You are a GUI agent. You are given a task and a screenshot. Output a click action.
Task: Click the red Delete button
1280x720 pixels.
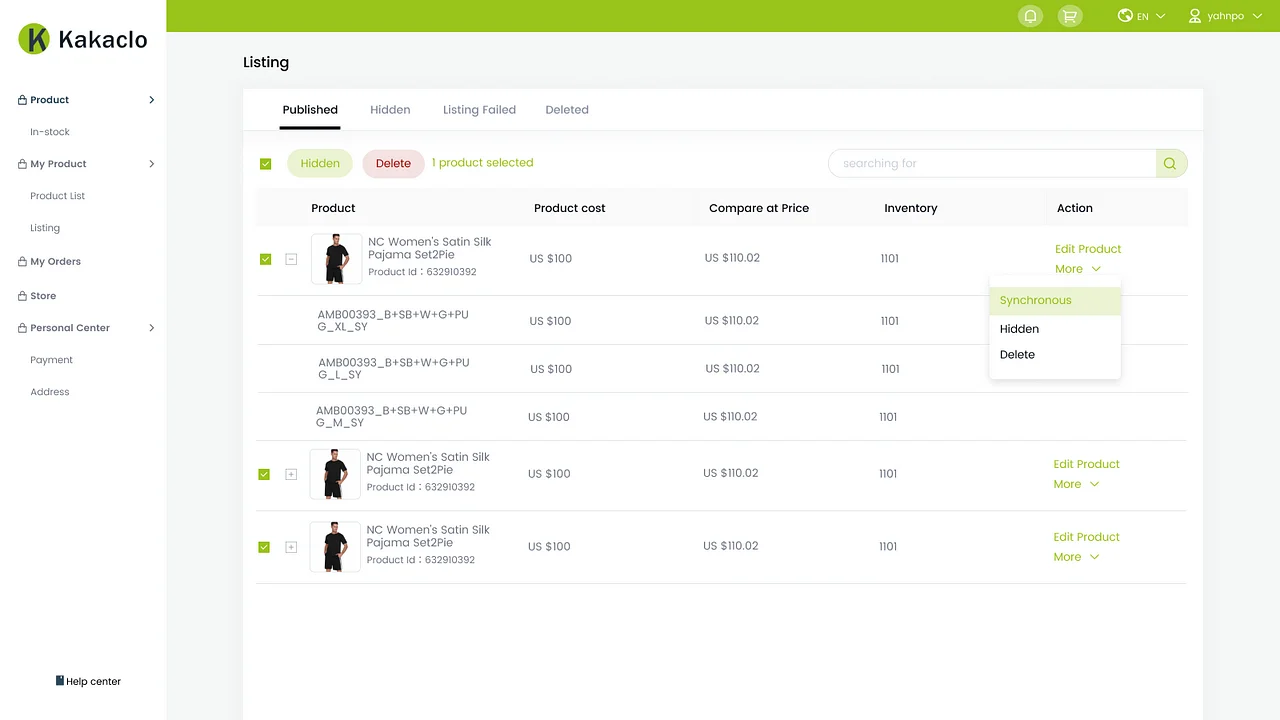(393, 163)
